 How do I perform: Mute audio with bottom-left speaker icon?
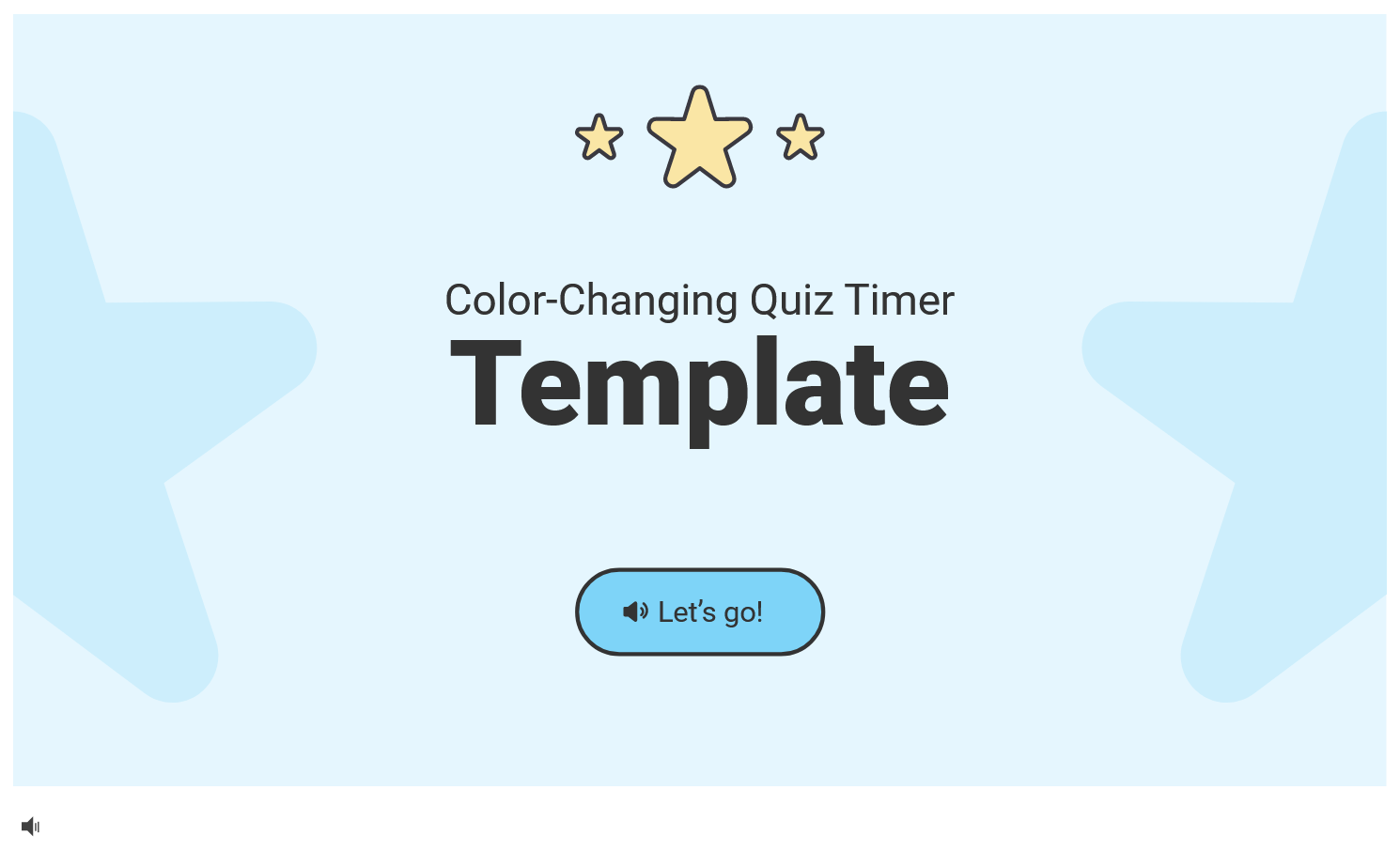[x=30, y=827]
